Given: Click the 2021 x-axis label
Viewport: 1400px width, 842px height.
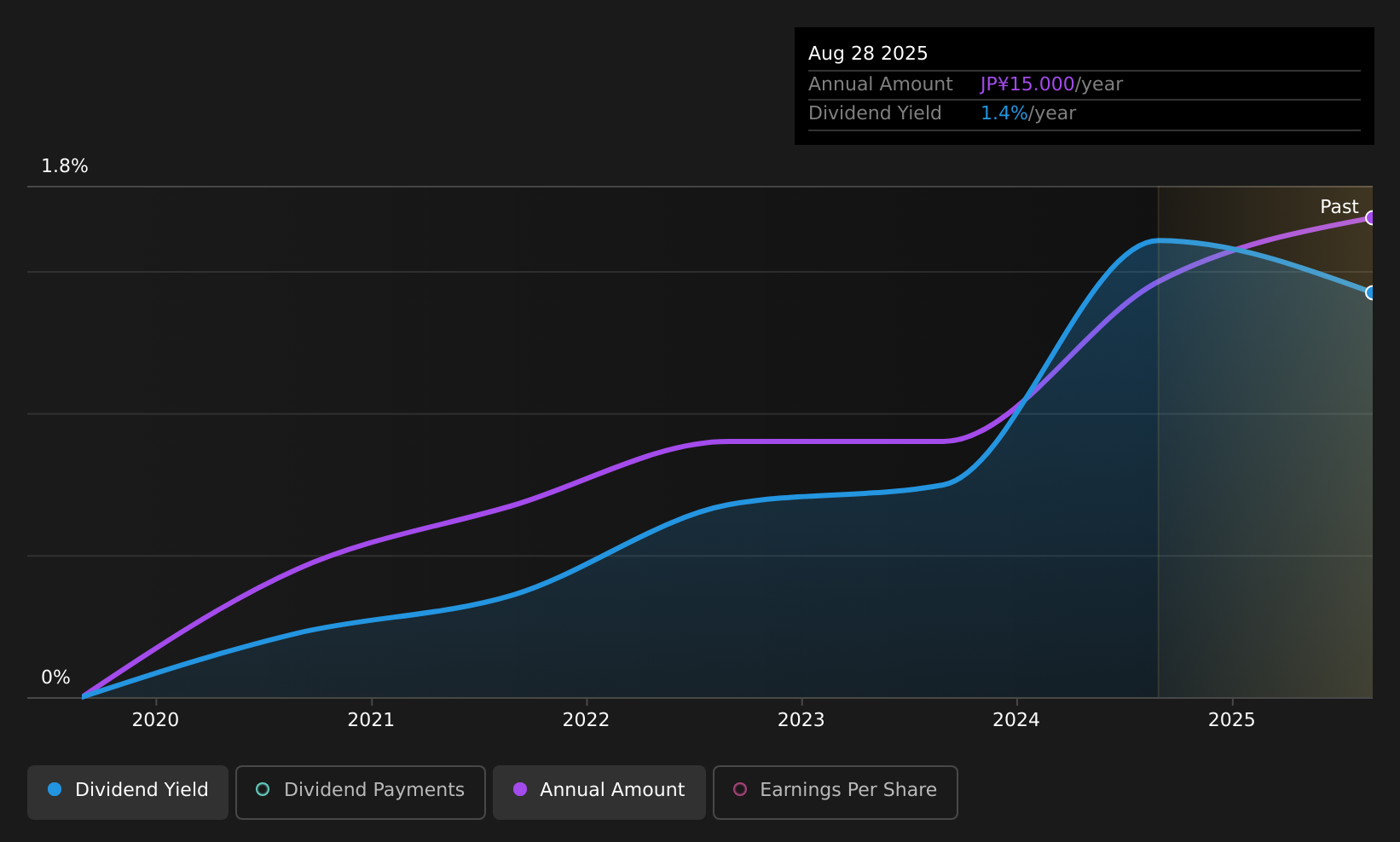Looking at the screenshot, I should (x=371, y=720).
